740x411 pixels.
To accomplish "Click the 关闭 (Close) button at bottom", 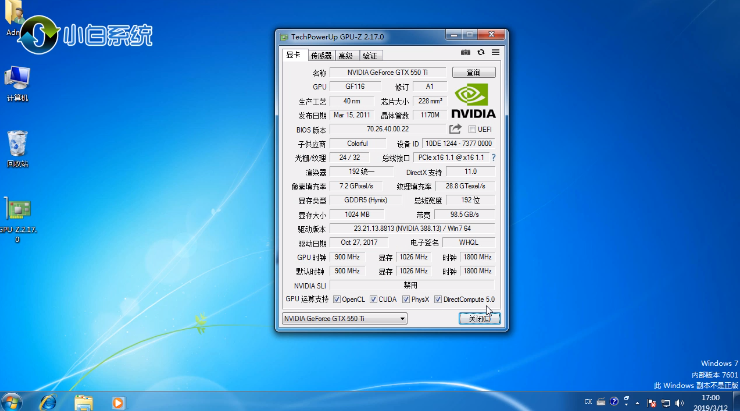I will tap(478, 318).
